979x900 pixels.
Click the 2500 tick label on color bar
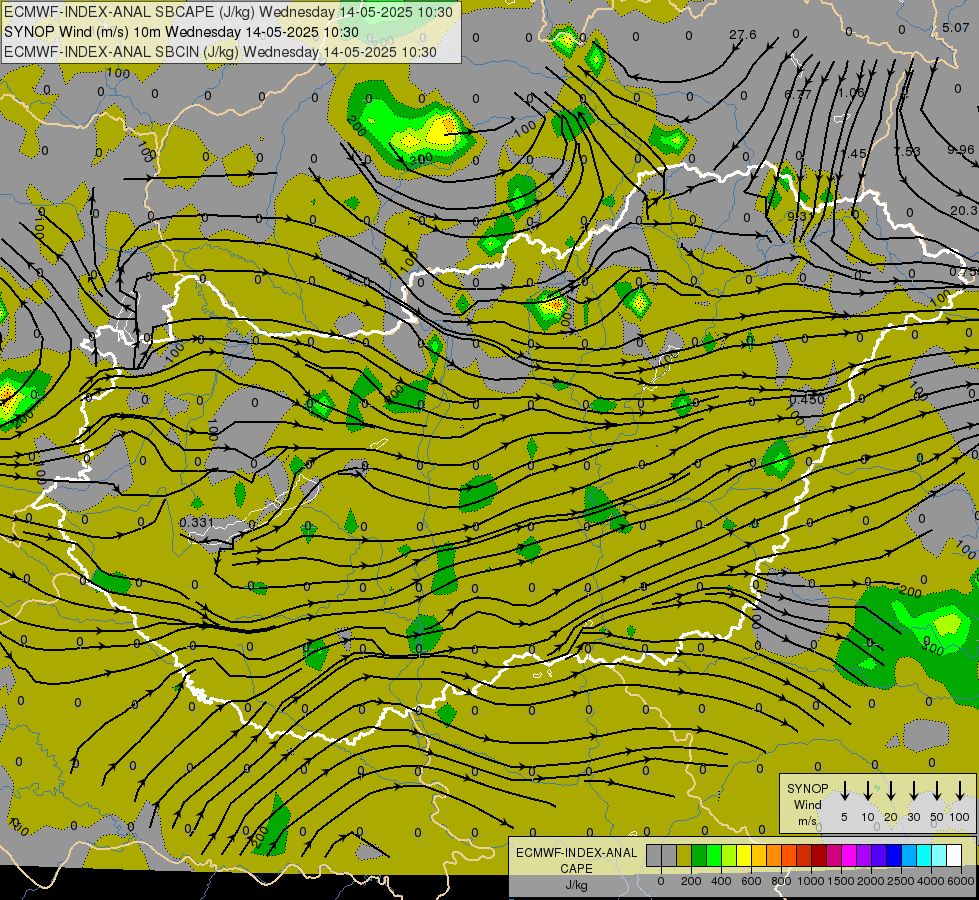[901, 881]
